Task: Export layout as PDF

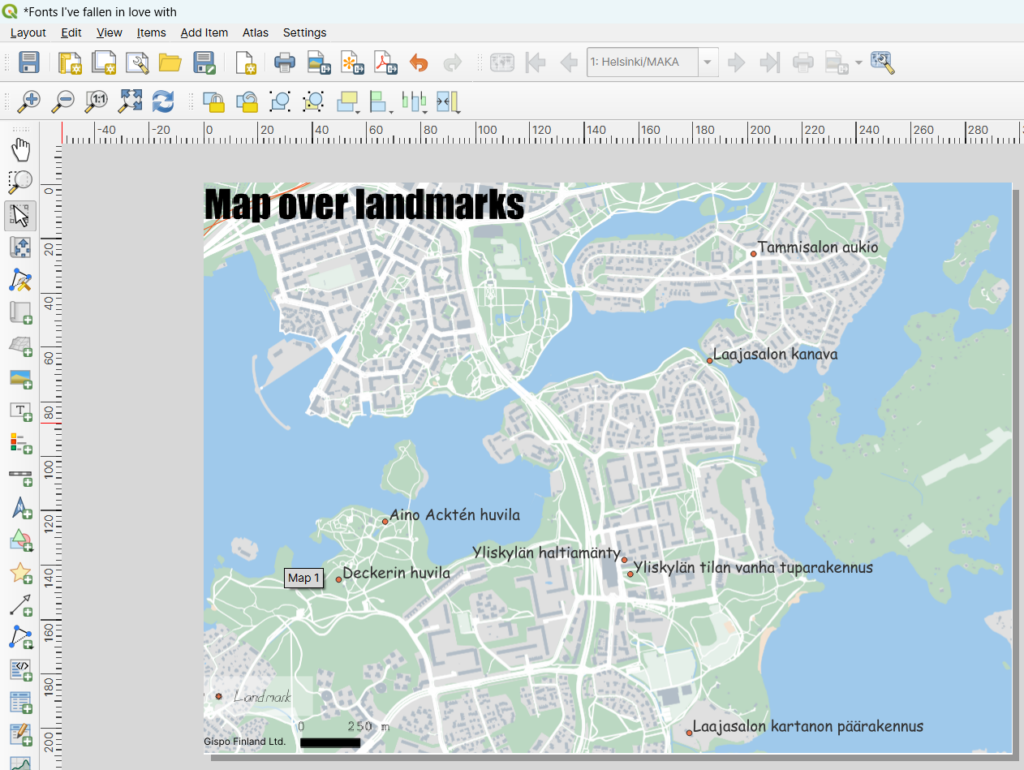Action: [385, 63]
